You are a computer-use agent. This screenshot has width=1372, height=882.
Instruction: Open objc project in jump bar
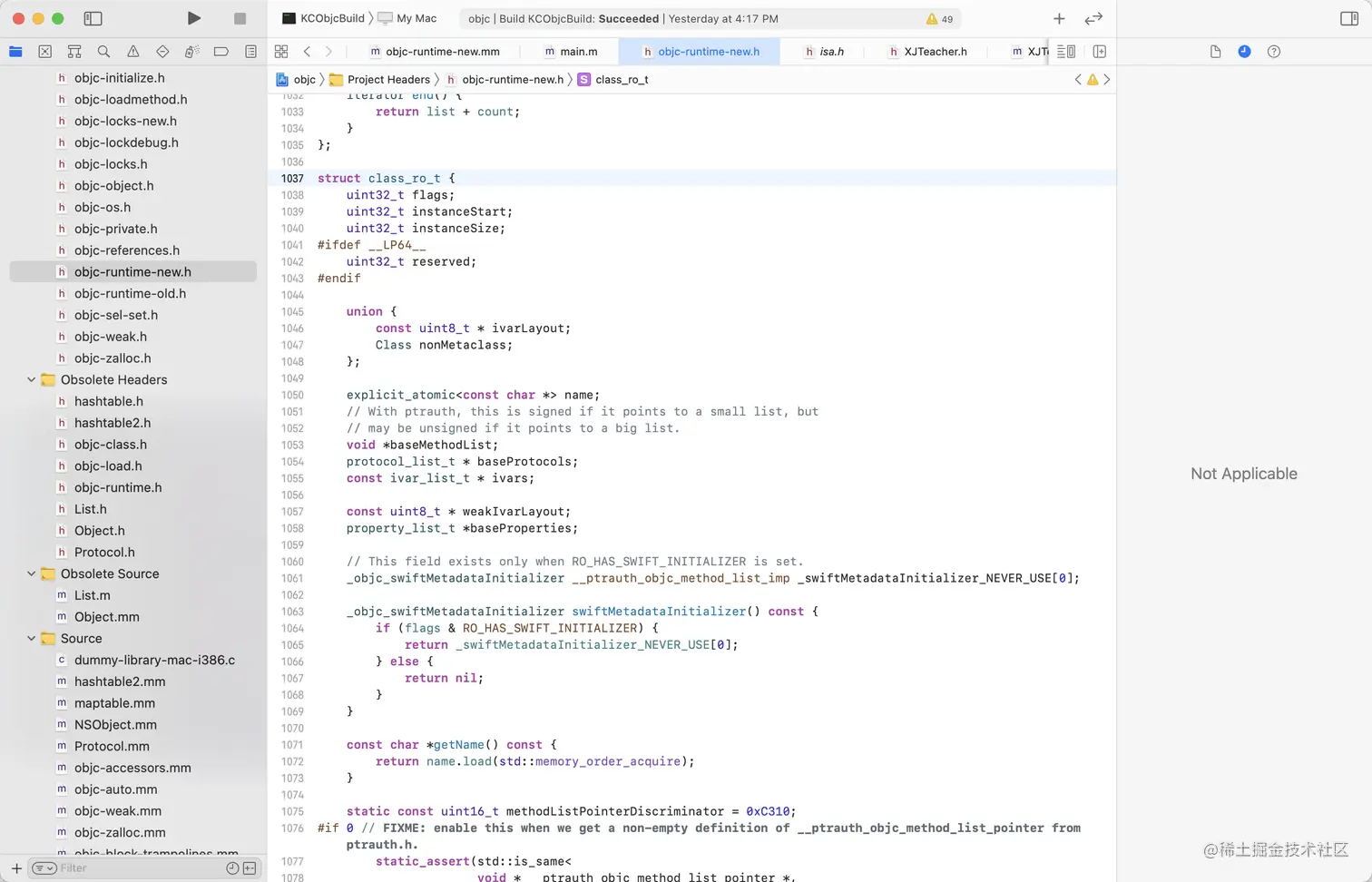coord(296,80)
